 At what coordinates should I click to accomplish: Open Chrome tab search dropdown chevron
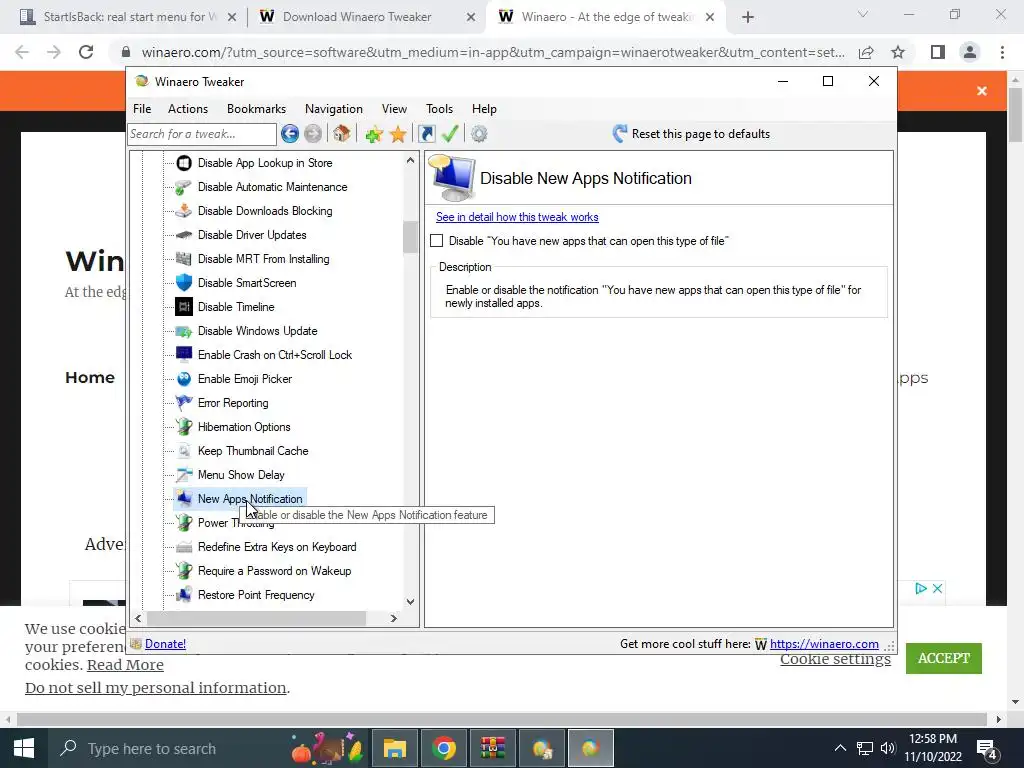tap(863, 14)
